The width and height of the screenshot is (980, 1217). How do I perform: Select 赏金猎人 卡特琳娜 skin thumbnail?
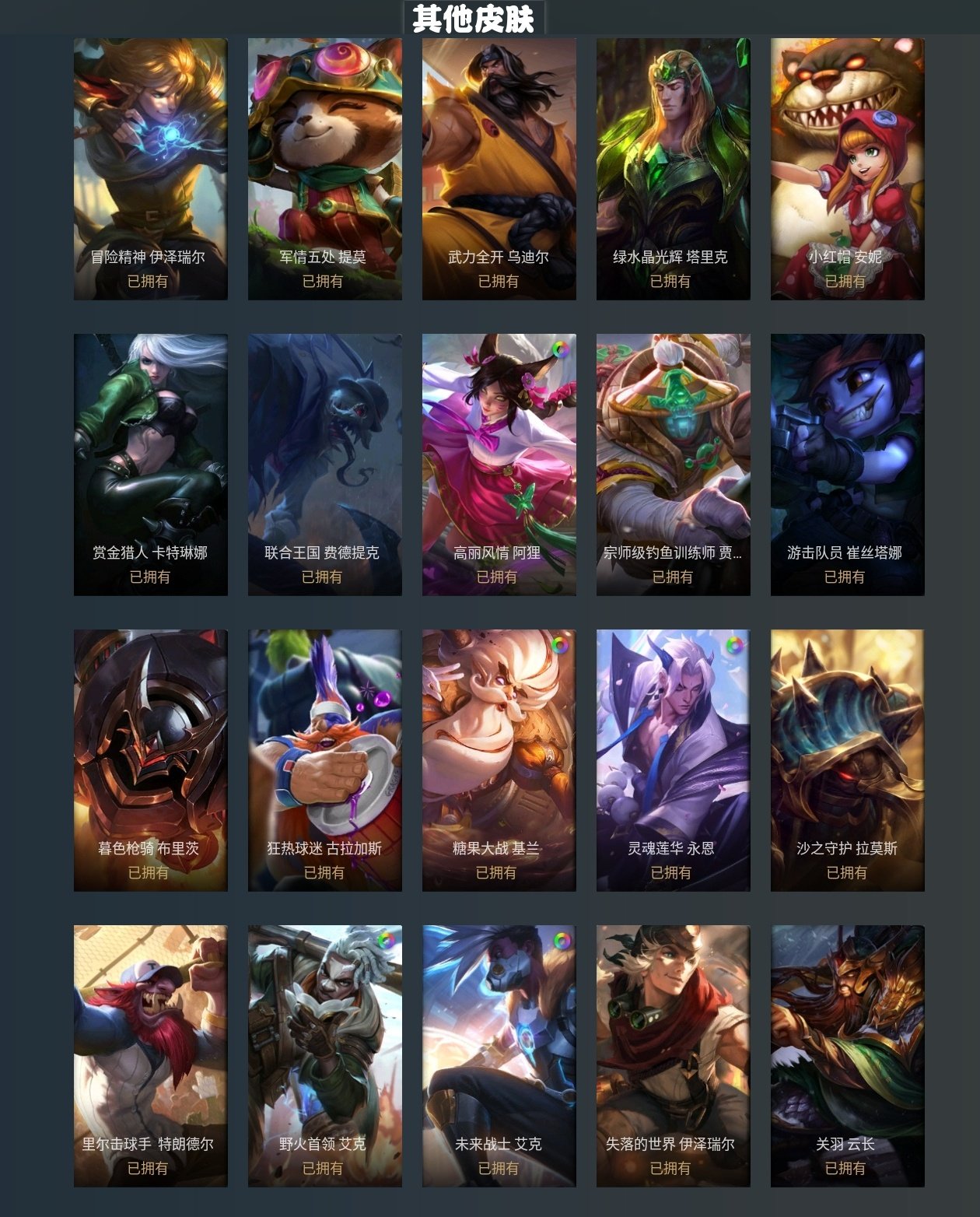tap(151, 465)
